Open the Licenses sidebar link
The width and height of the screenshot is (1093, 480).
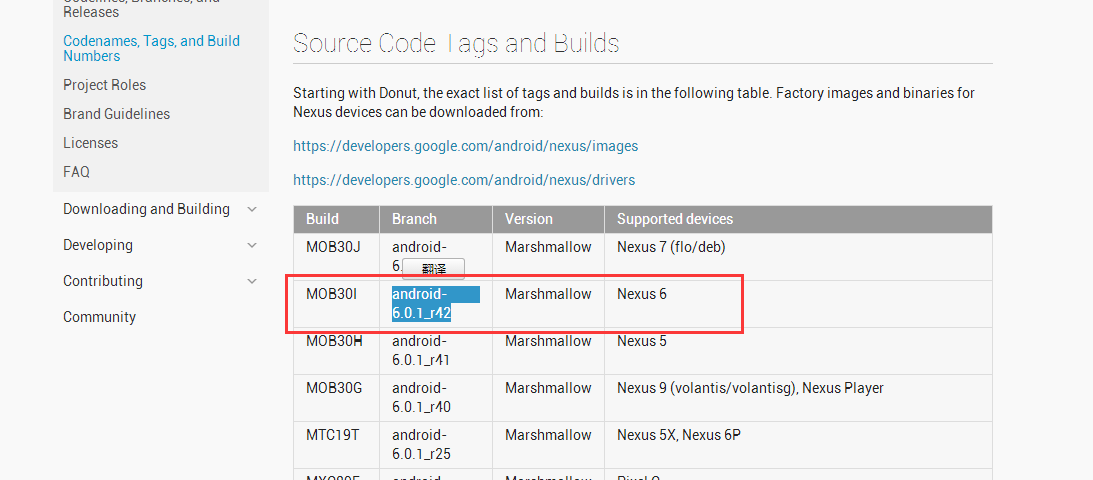(x=90, y=143)
